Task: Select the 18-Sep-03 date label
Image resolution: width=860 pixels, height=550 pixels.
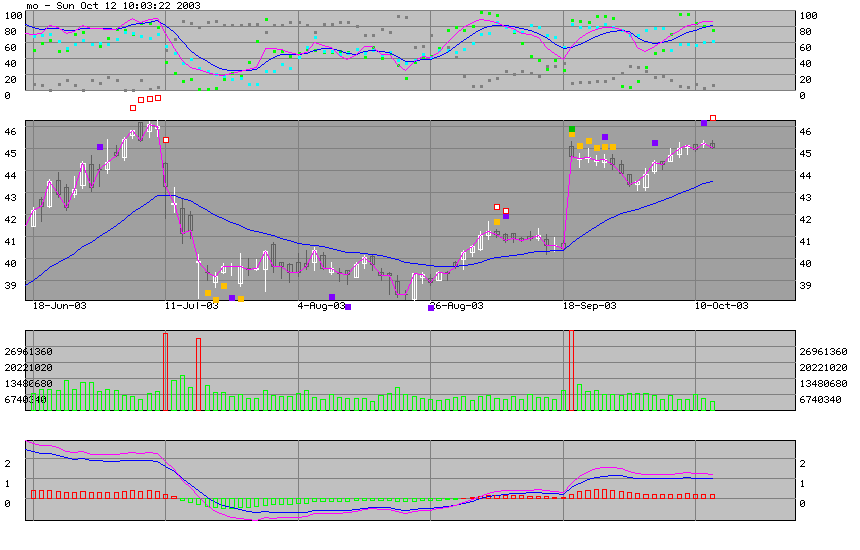Action: [x=590, y=306]
